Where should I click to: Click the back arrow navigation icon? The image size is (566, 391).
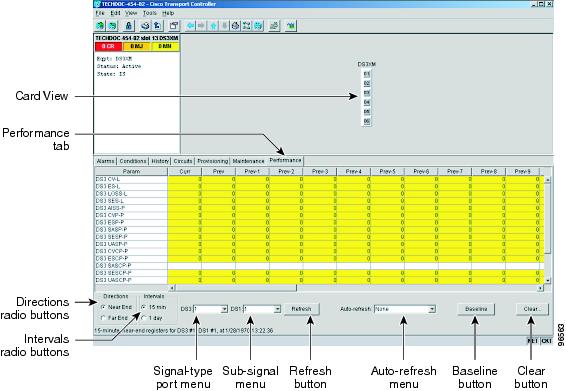pyautogui.click(x=190, y=26)
